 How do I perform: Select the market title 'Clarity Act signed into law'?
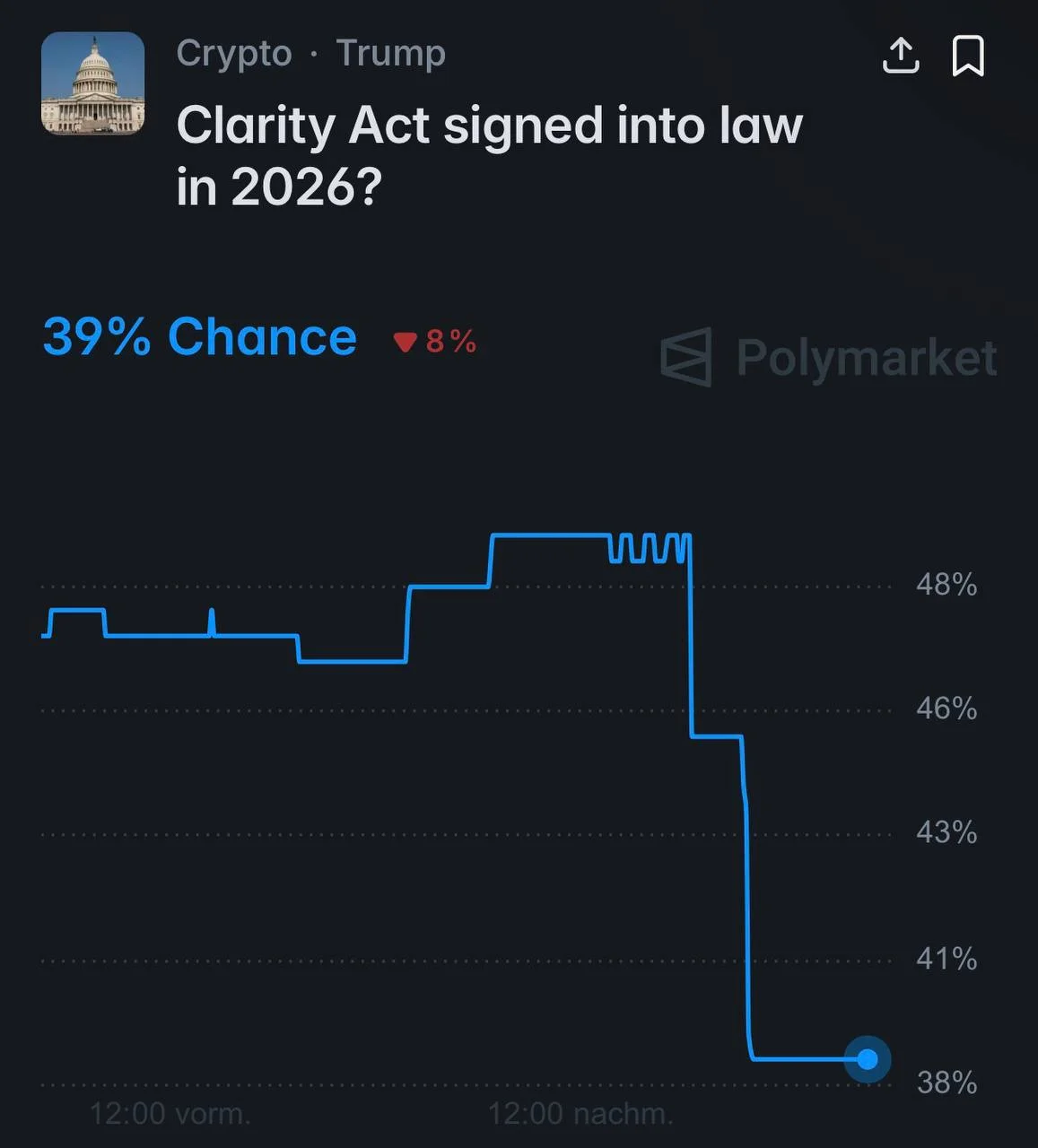tap(489, 125)
